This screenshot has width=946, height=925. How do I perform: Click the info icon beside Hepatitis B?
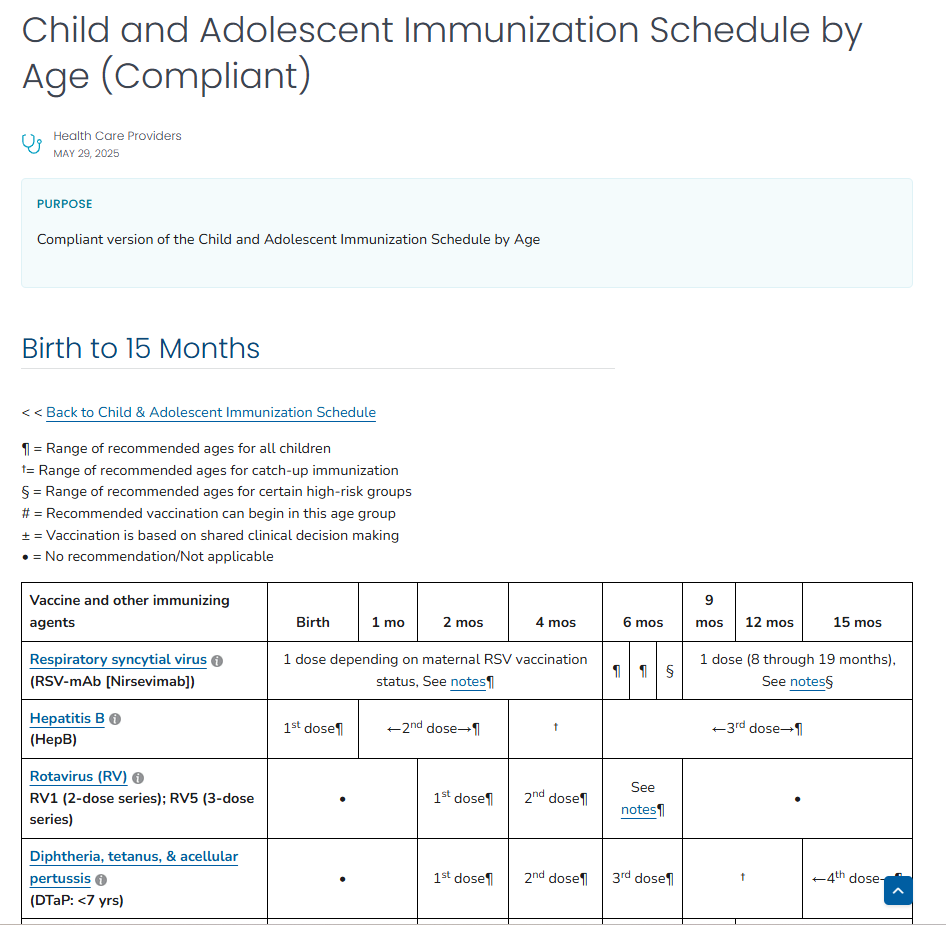(115, 719)
